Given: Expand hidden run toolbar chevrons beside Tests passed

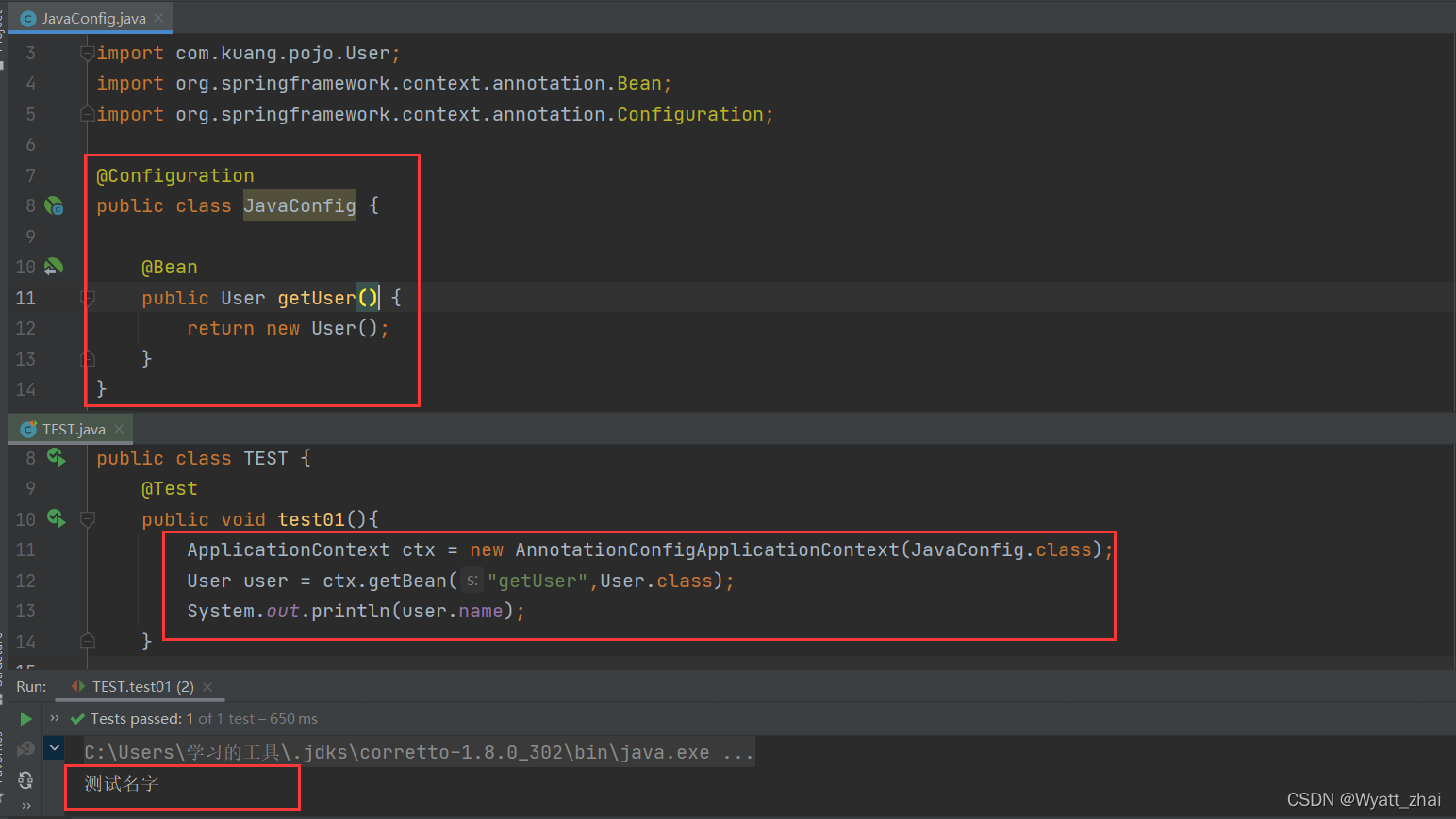Looking at the screenshot, I should tap(55, 718).
